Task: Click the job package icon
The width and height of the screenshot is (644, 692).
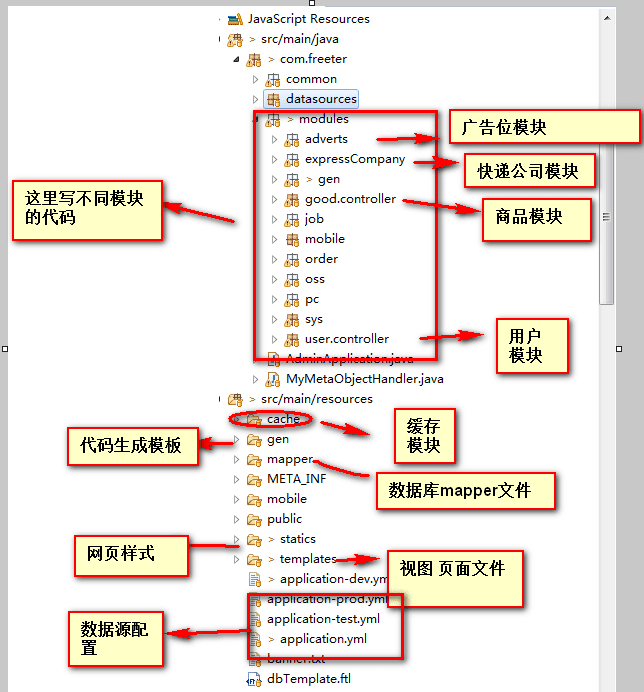Action: (292, 220)
